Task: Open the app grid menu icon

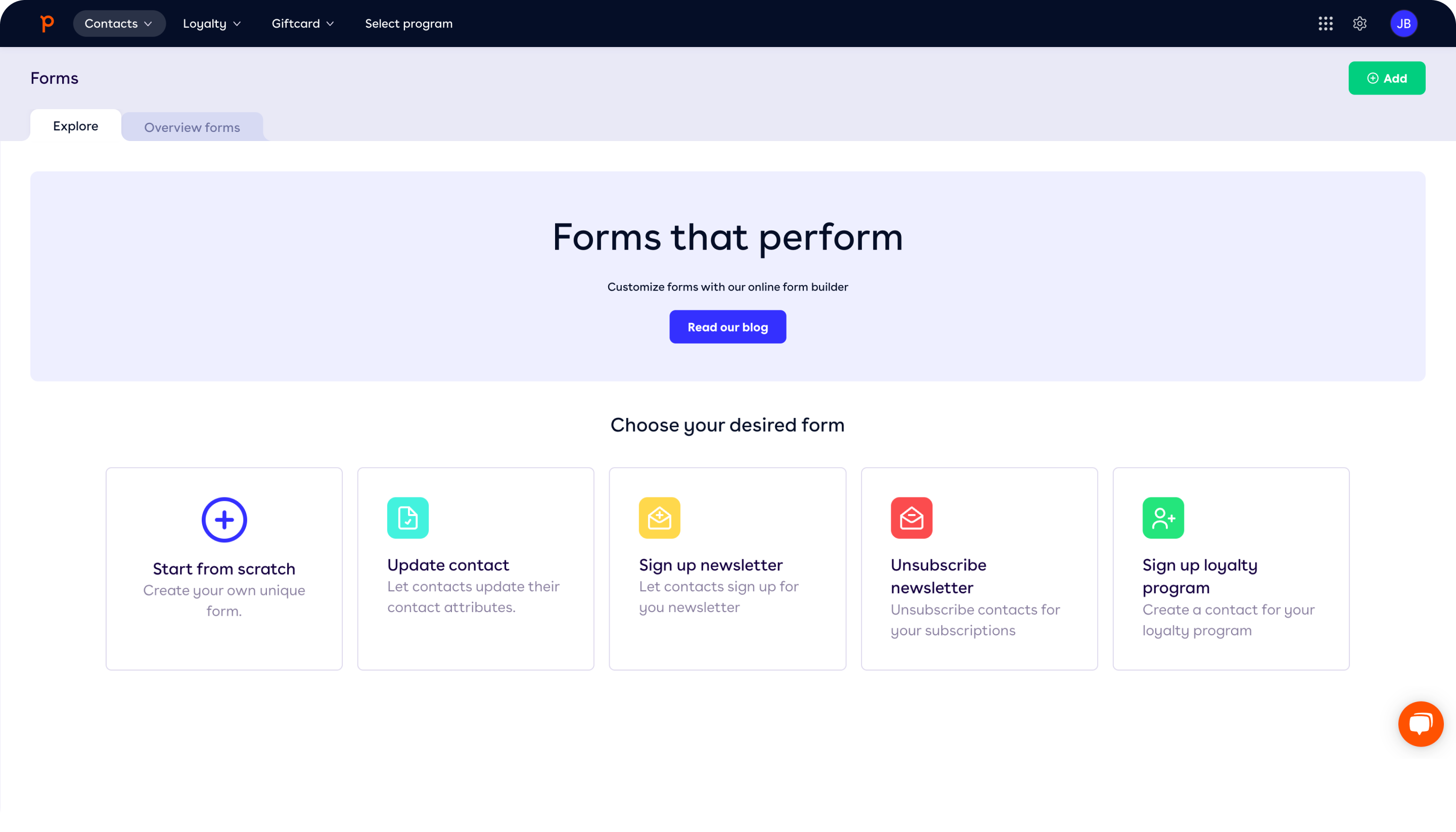Action: coord(1326,23)
